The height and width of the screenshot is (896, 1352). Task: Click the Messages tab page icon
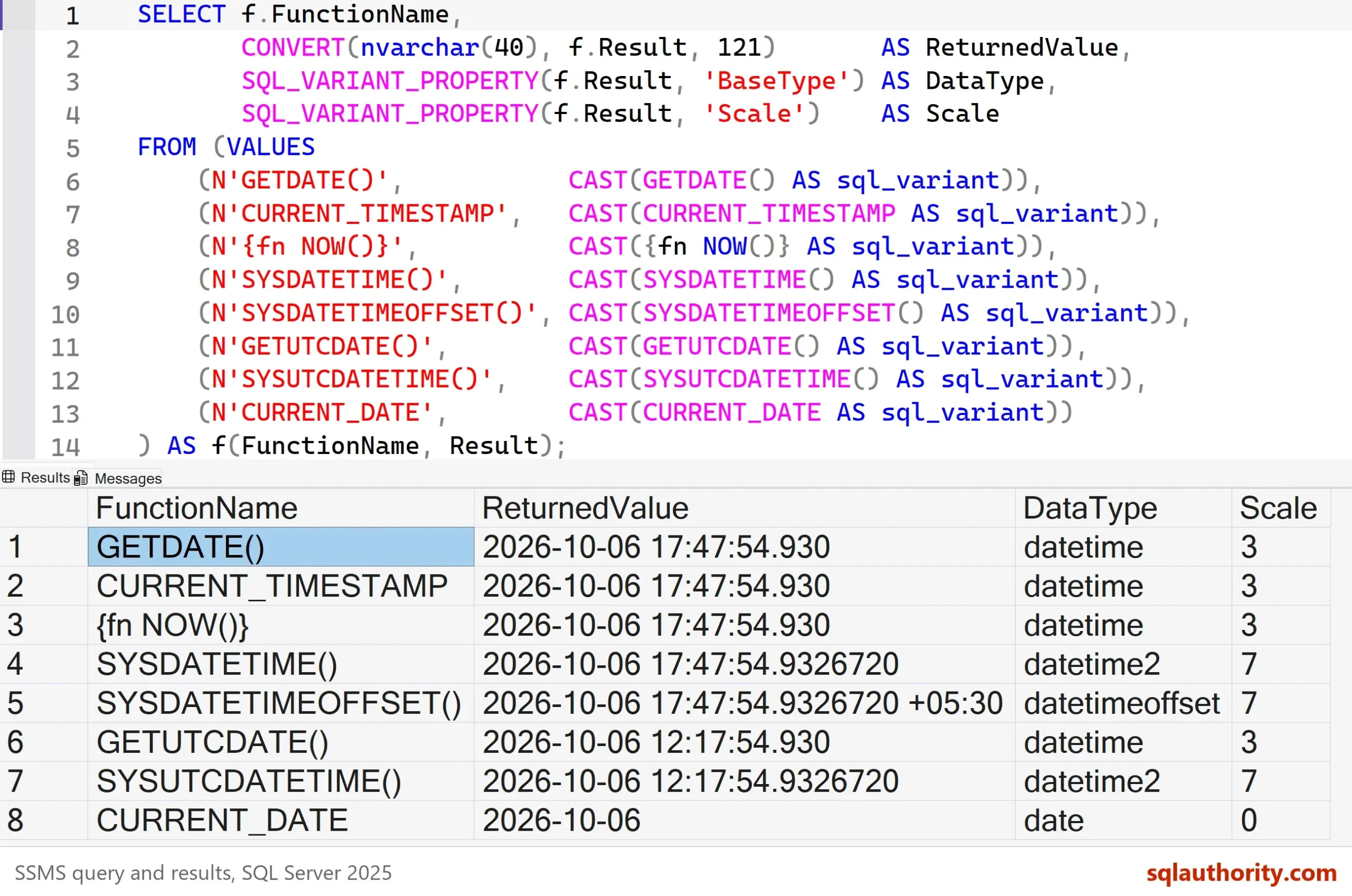pyautogui.click(x=81, y=478)
